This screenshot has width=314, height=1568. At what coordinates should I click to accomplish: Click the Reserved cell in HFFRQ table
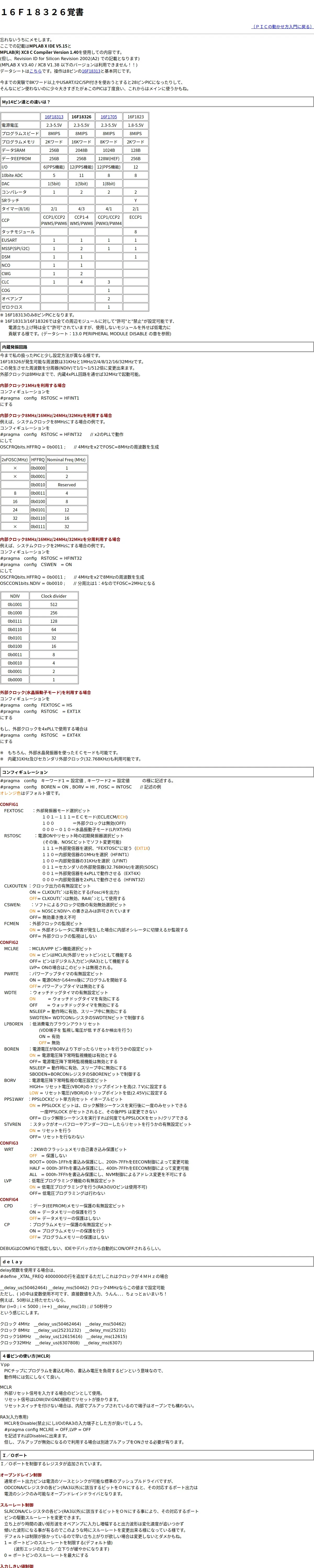pos(66,485)
